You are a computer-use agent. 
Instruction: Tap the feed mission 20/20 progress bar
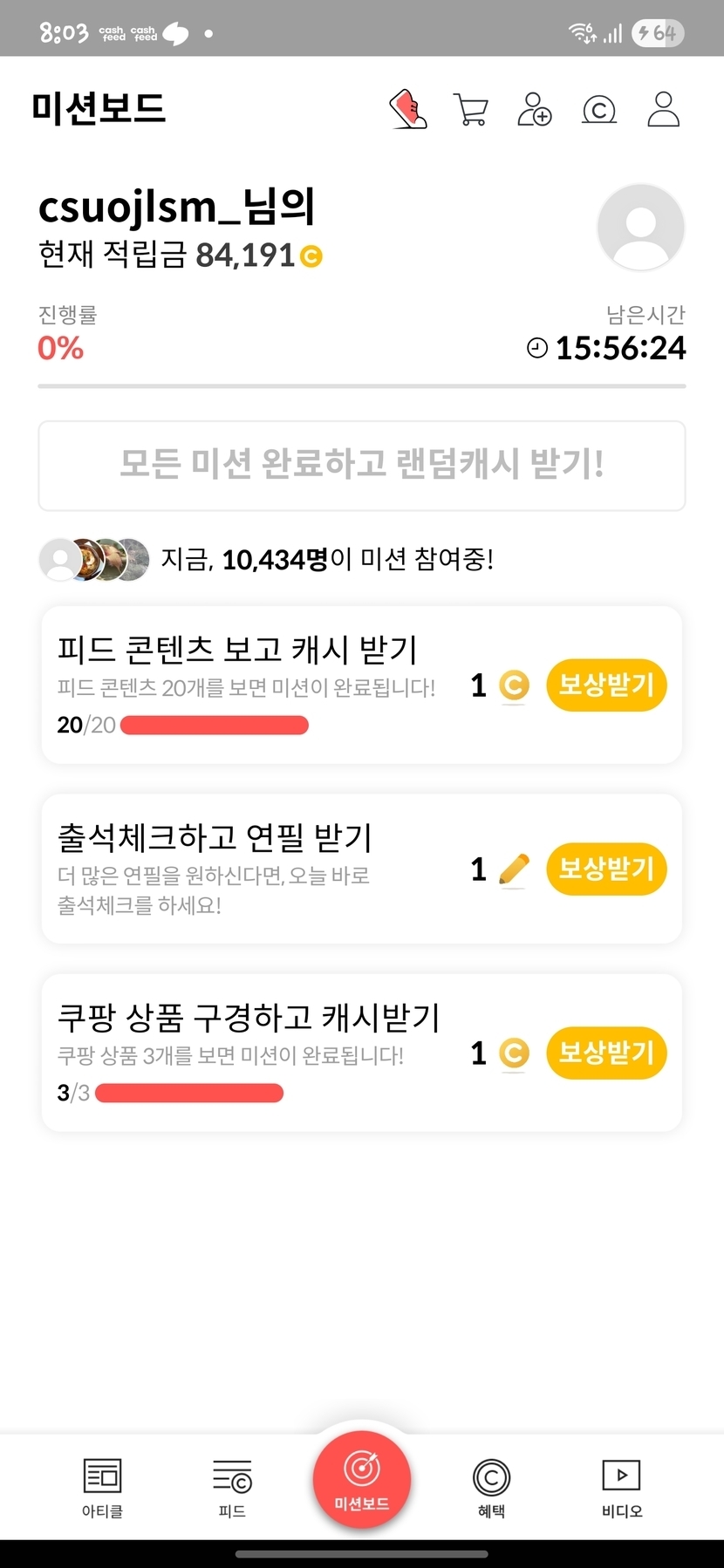(215, 725)
